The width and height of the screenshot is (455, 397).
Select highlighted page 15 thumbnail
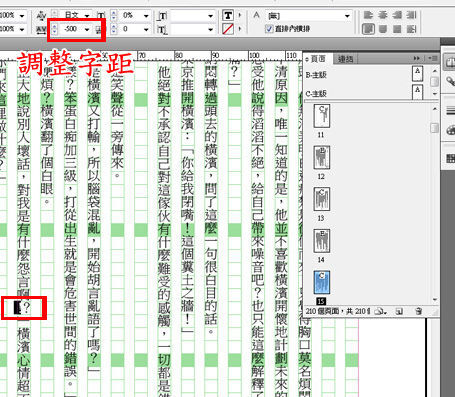[x=322, y=282]
